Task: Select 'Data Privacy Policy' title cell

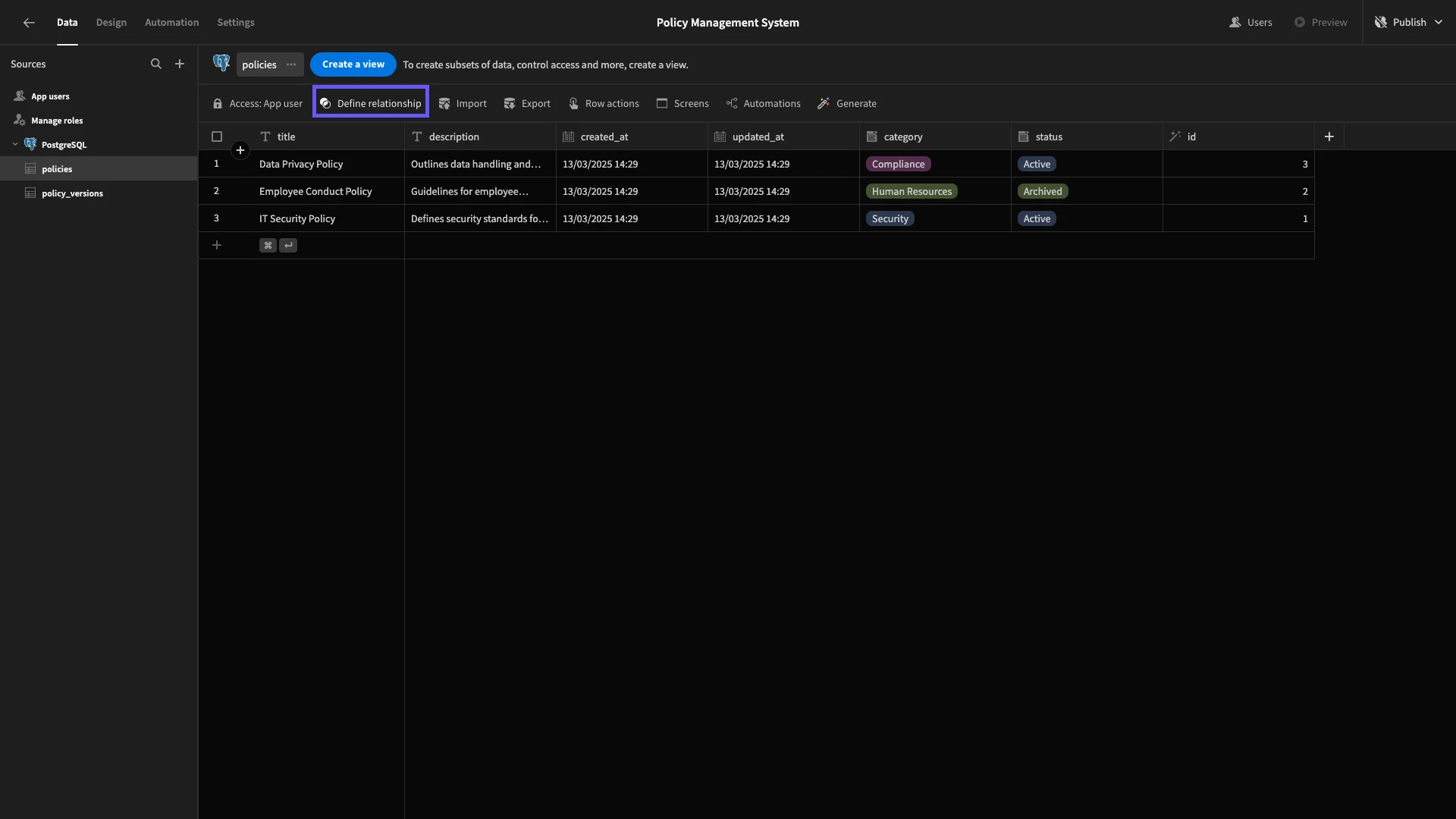Action: click(x=328, y=164)
